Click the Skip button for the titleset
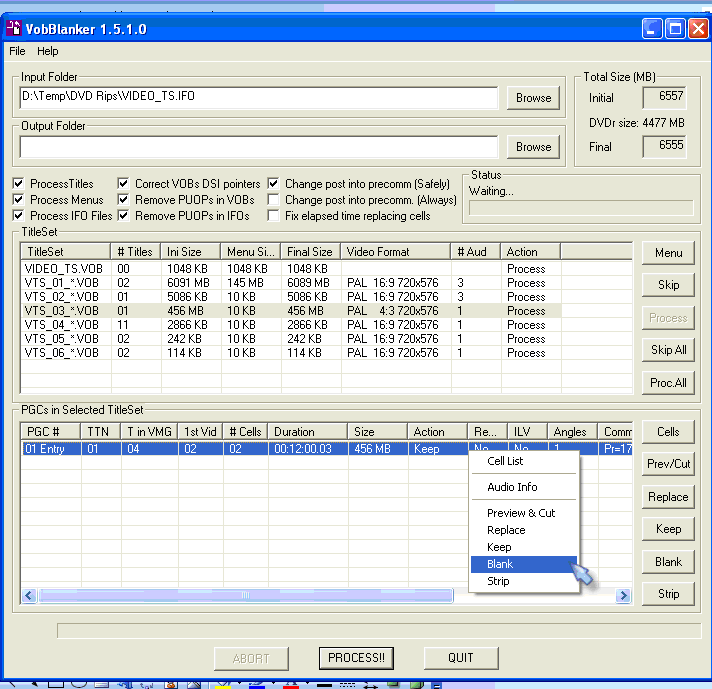The height and width of the screenshot is (689, 712). tap(668, 285)
